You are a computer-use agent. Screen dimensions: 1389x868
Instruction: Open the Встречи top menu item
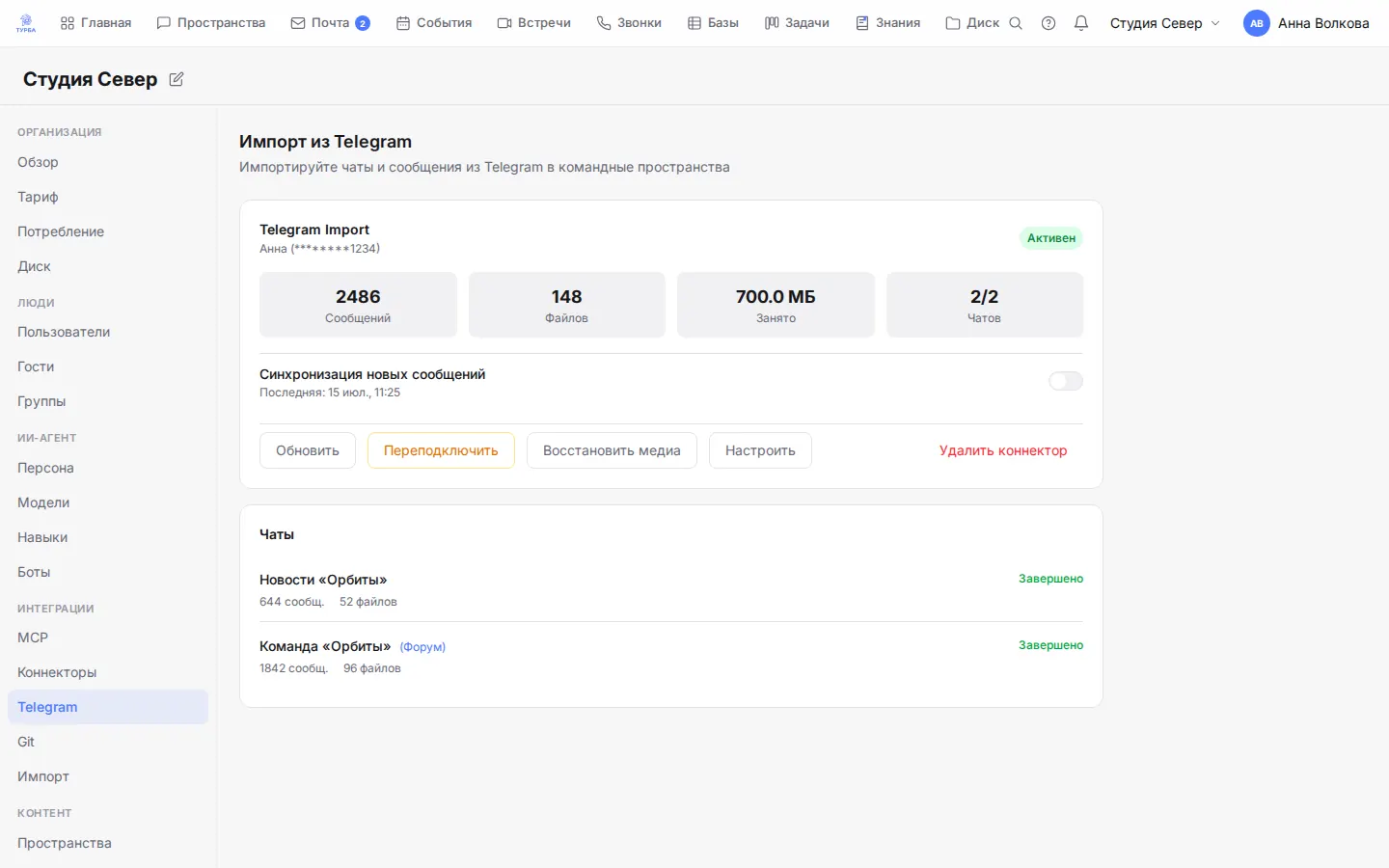pyautogui.click(x=534, y=23)
